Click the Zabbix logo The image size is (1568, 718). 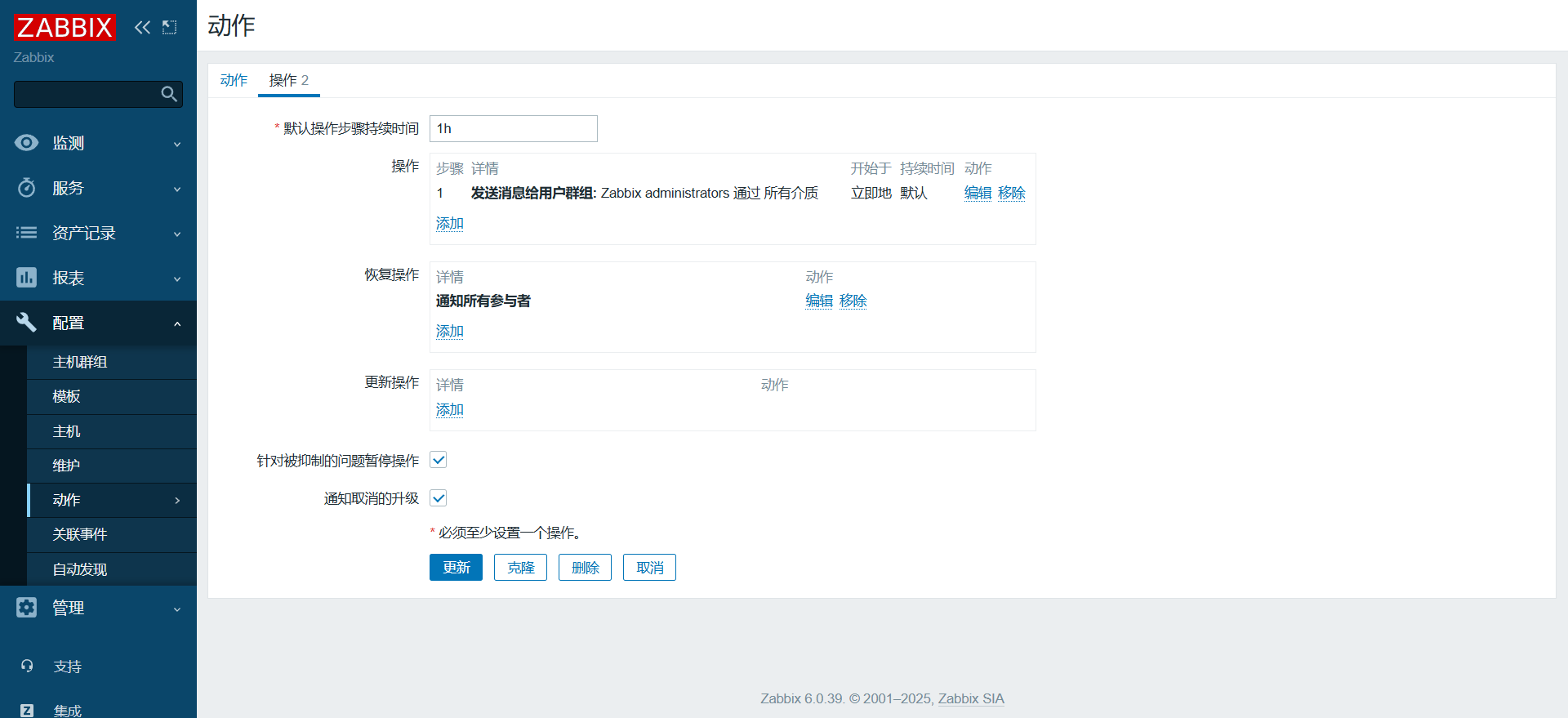[65, 27]
